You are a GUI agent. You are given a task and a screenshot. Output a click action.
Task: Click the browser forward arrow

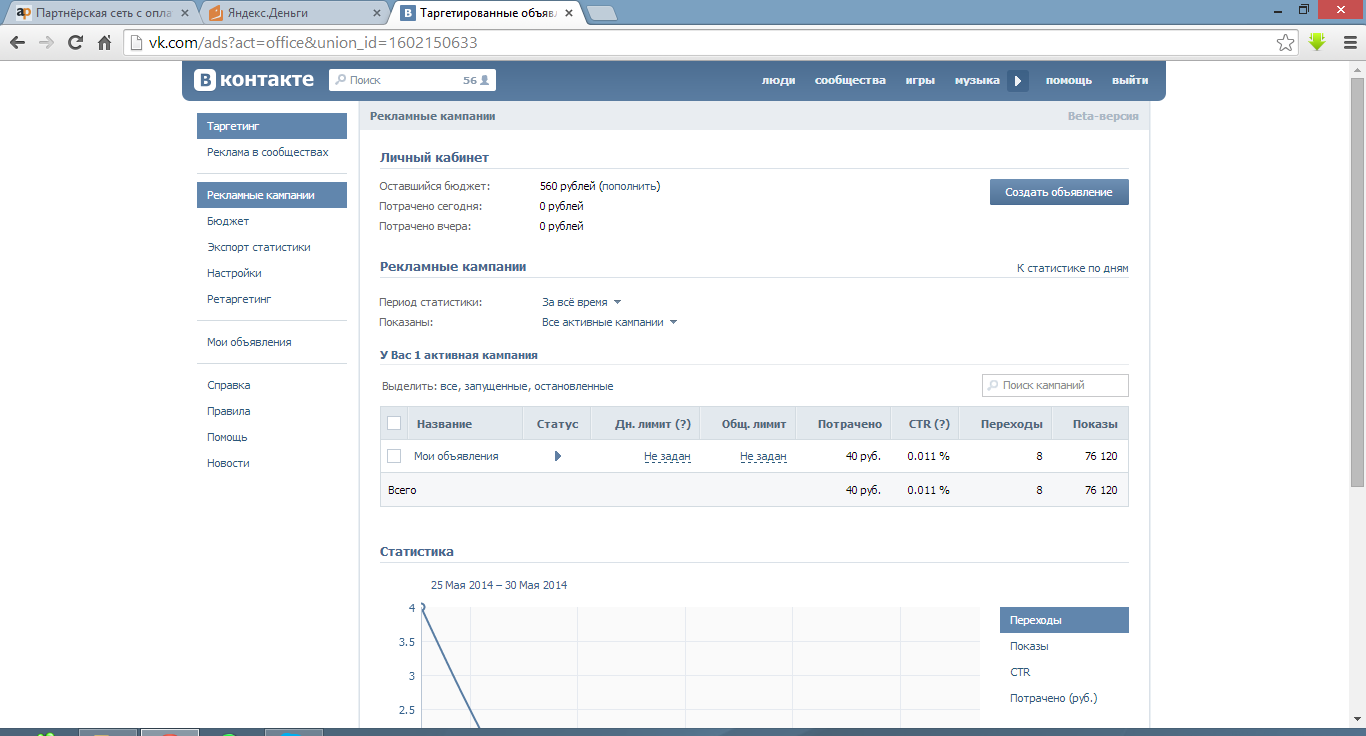(46, 43)
